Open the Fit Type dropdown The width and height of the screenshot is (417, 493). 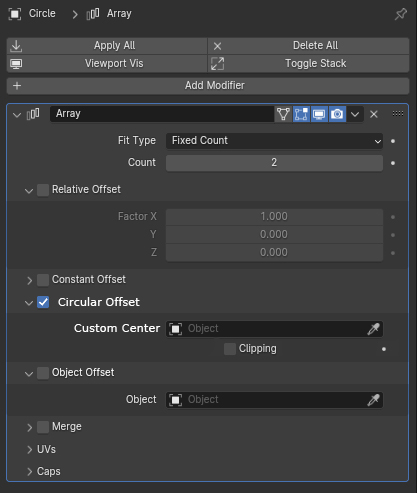point(274,141)
